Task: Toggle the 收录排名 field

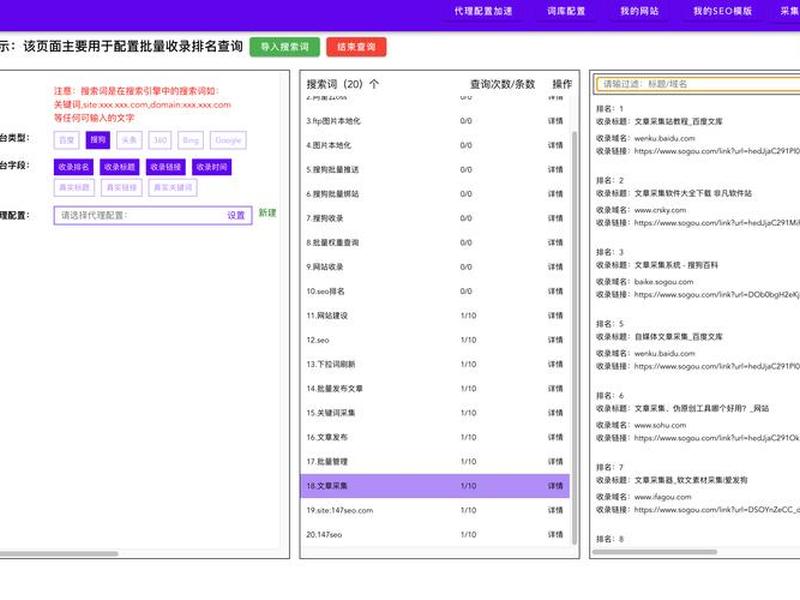Action: click(x=73, y=167)
